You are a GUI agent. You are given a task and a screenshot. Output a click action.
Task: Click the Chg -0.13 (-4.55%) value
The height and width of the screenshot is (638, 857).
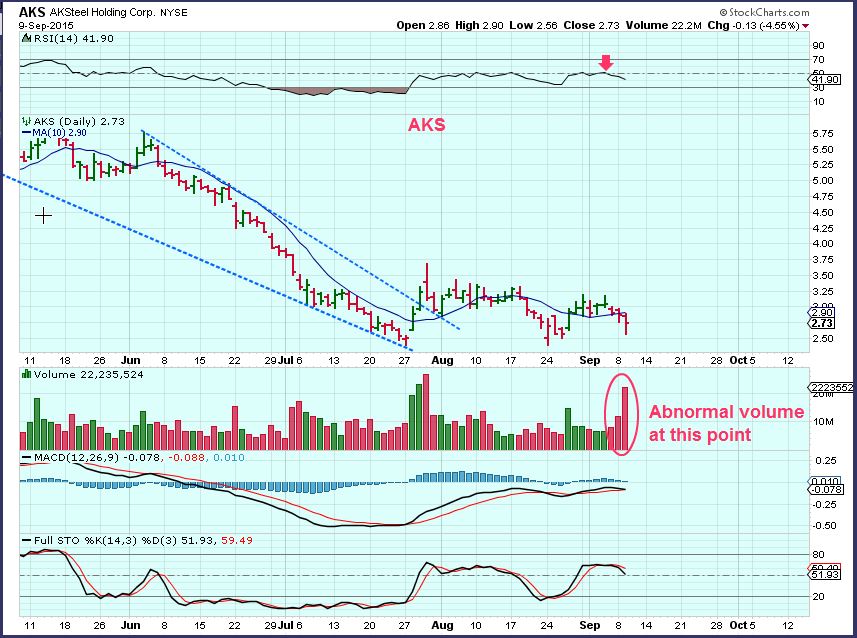[754, 25]
